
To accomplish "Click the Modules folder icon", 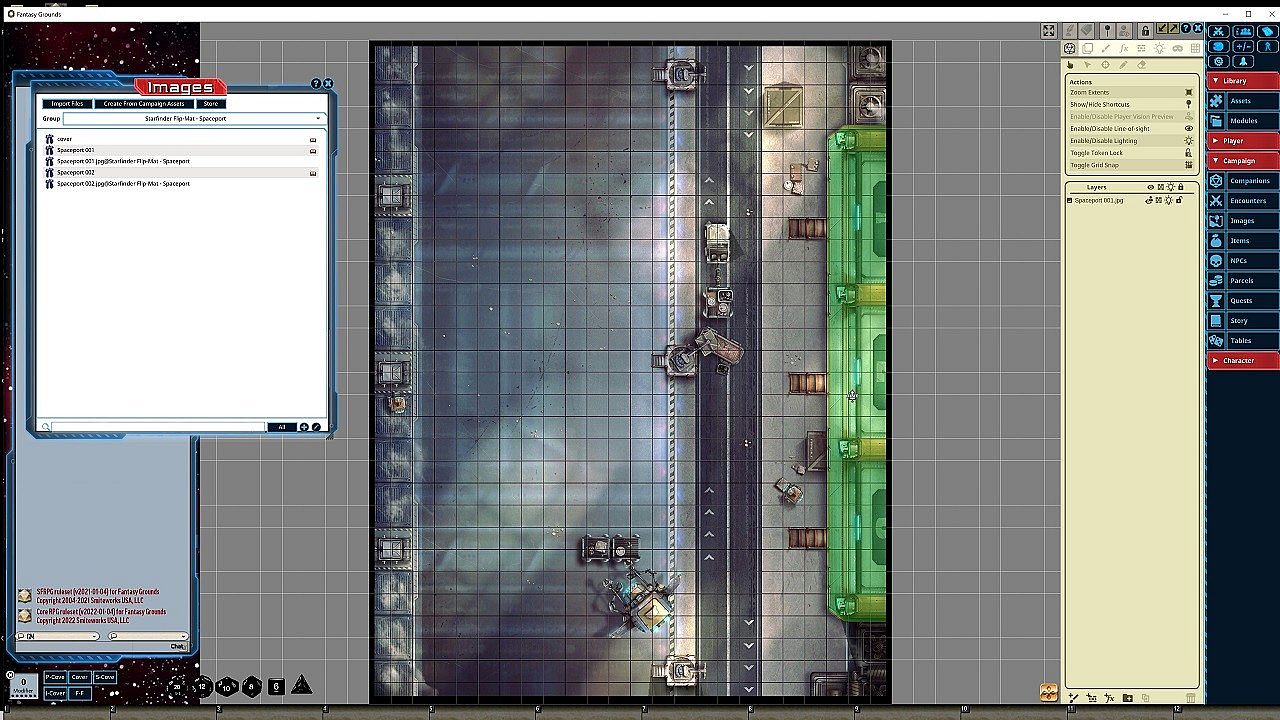I will click(1216, 121).
